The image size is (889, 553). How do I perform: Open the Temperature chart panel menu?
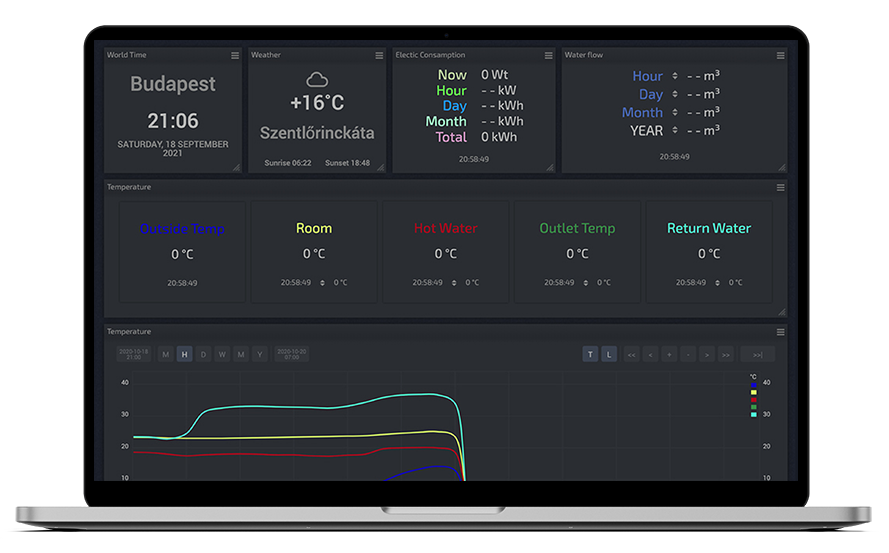click(x=780, y=332)
